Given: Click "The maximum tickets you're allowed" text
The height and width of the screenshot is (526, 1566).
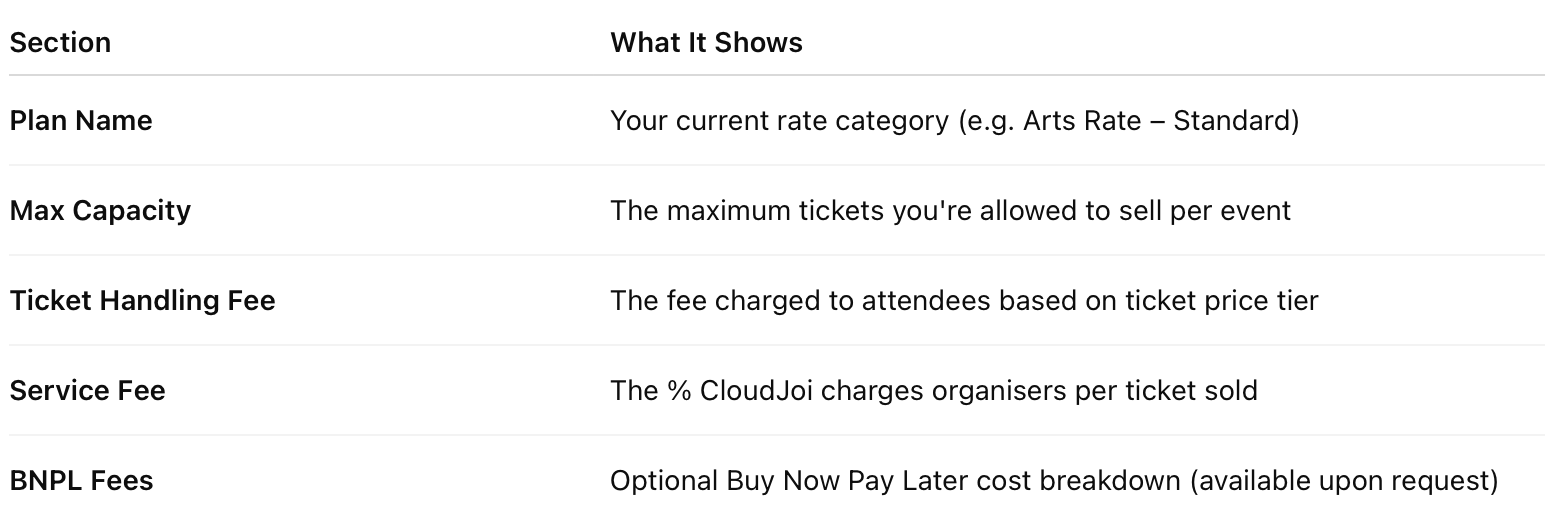Looking at the screenshot, I should [850, 211].
